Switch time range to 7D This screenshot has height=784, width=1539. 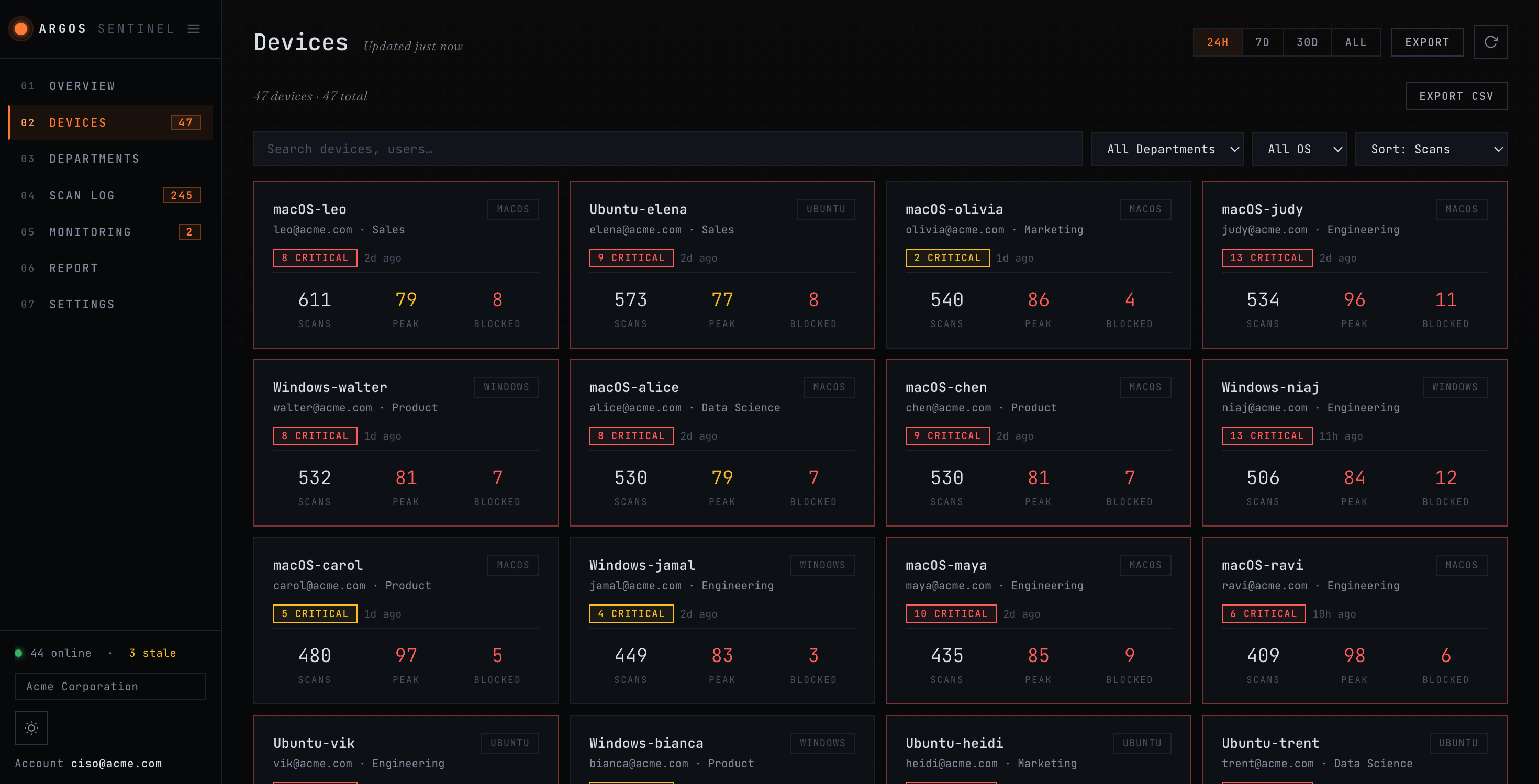click(1262, 42)
